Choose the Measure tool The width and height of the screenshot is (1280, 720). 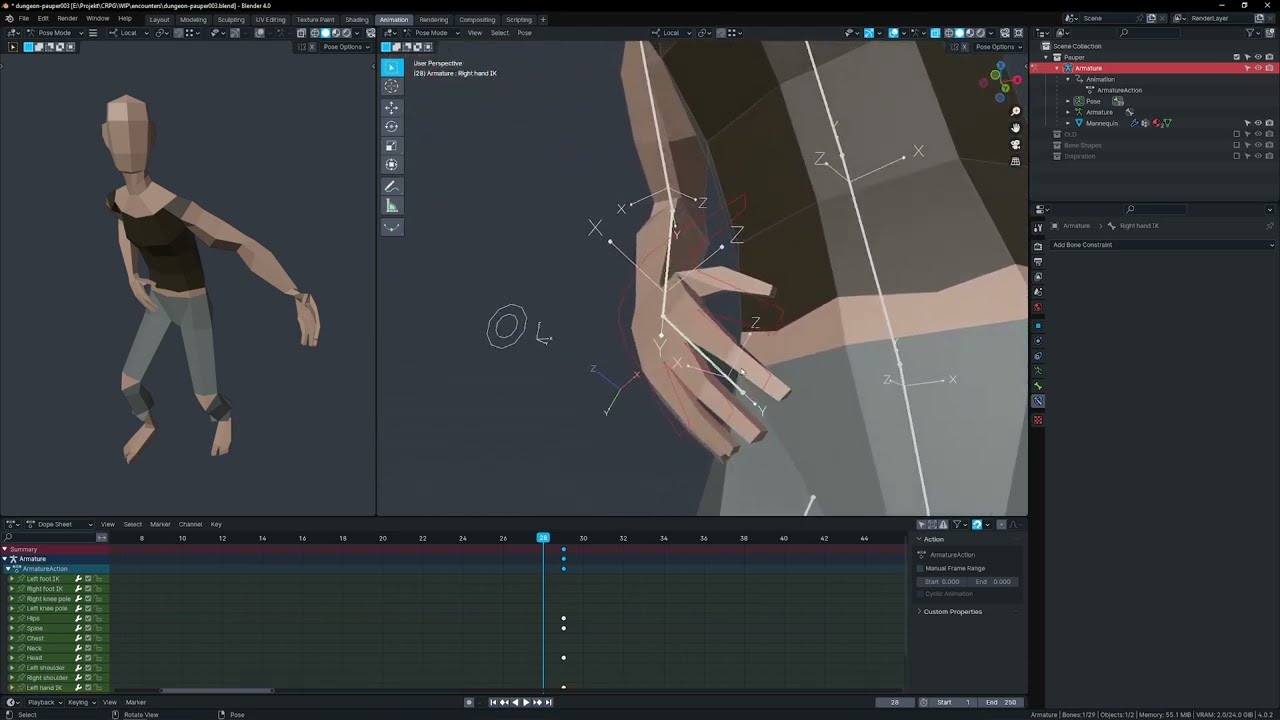click(x=392, y=206)
